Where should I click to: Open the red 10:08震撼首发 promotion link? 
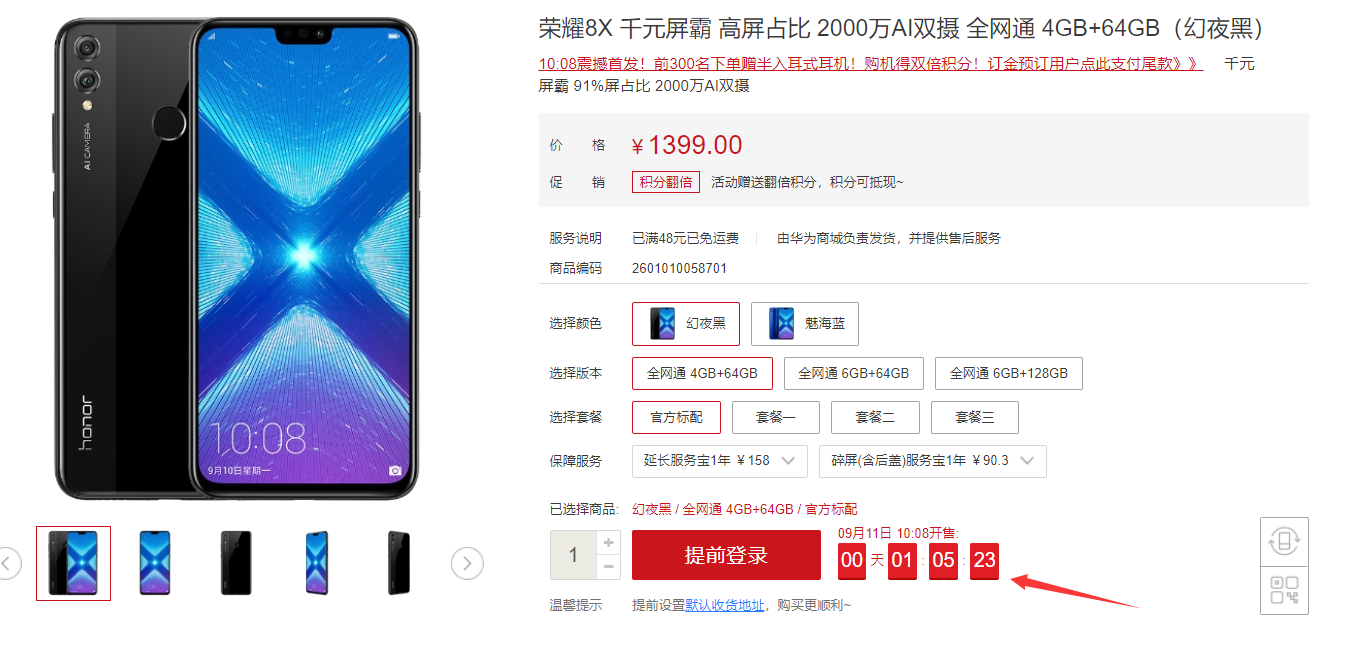870,64
